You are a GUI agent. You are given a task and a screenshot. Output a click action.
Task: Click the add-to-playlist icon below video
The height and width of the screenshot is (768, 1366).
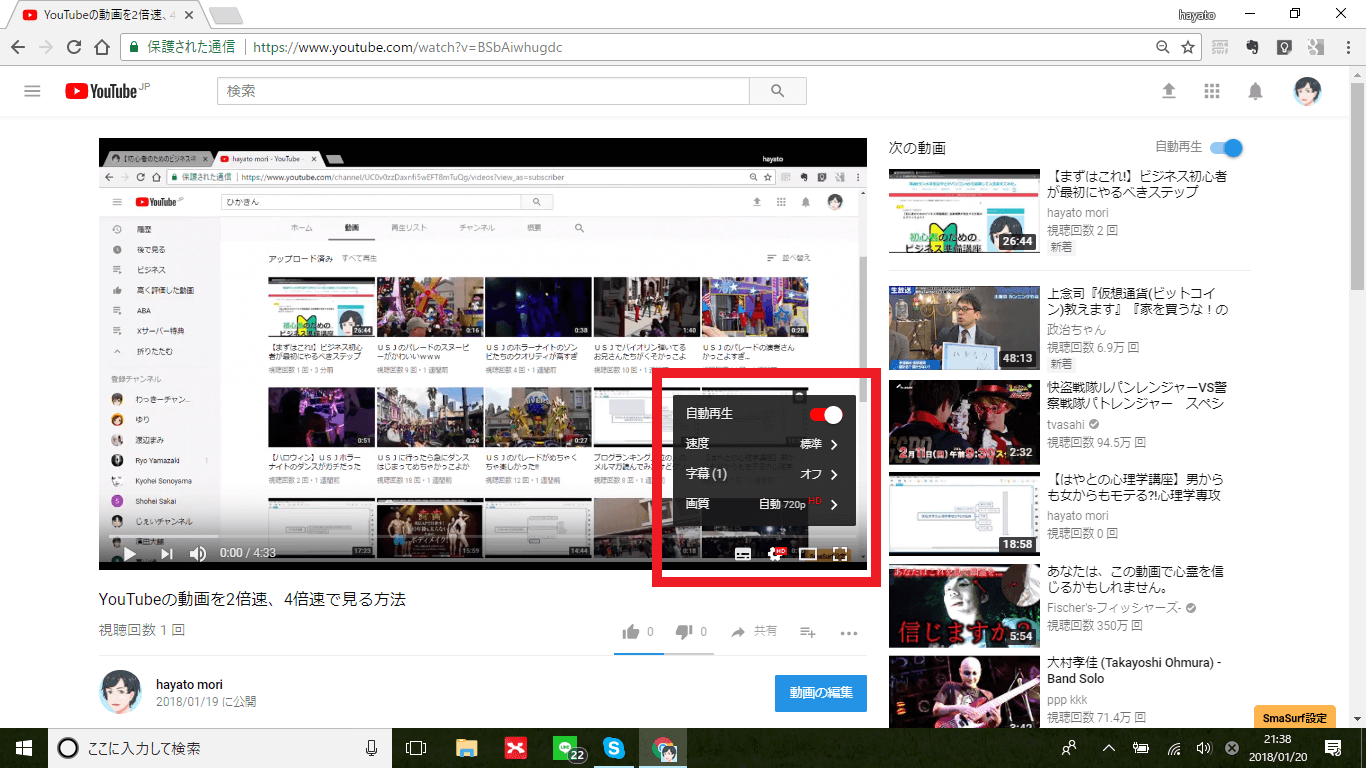point(808,632)
